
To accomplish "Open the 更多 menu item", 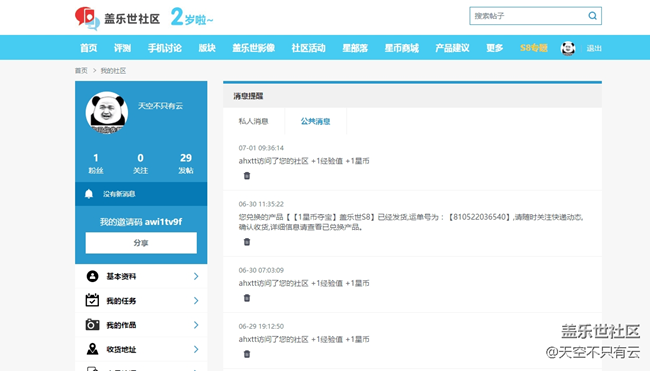I will coord(495,48).
